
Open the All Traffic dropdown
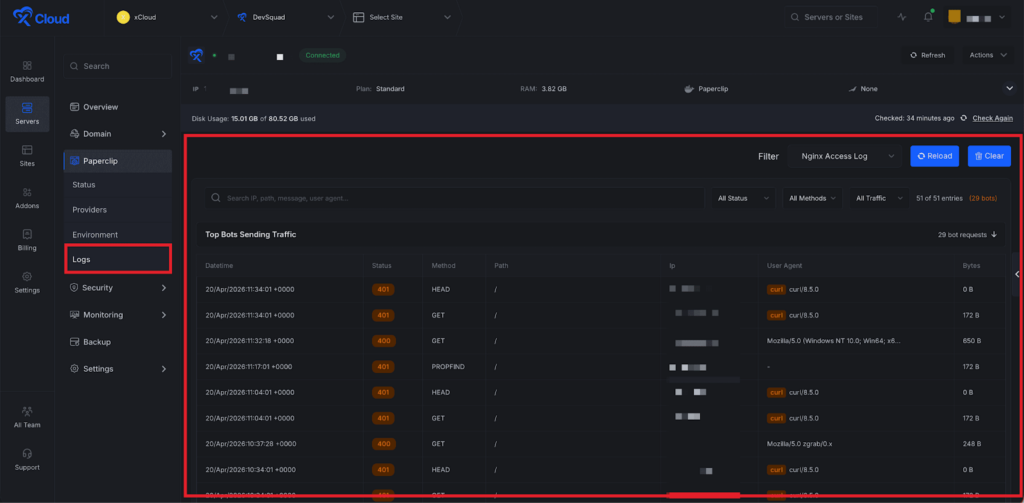[x=879, y=198]
